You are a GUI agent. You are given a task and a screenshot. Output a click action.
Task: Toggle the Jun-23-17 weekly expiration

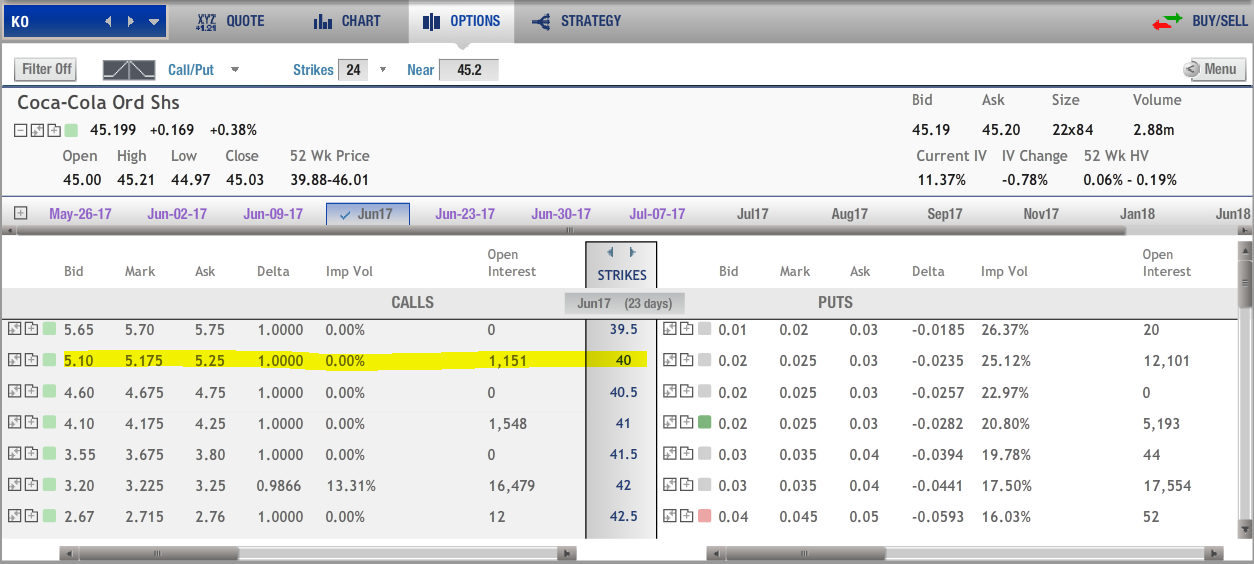(x=465, y=214)
